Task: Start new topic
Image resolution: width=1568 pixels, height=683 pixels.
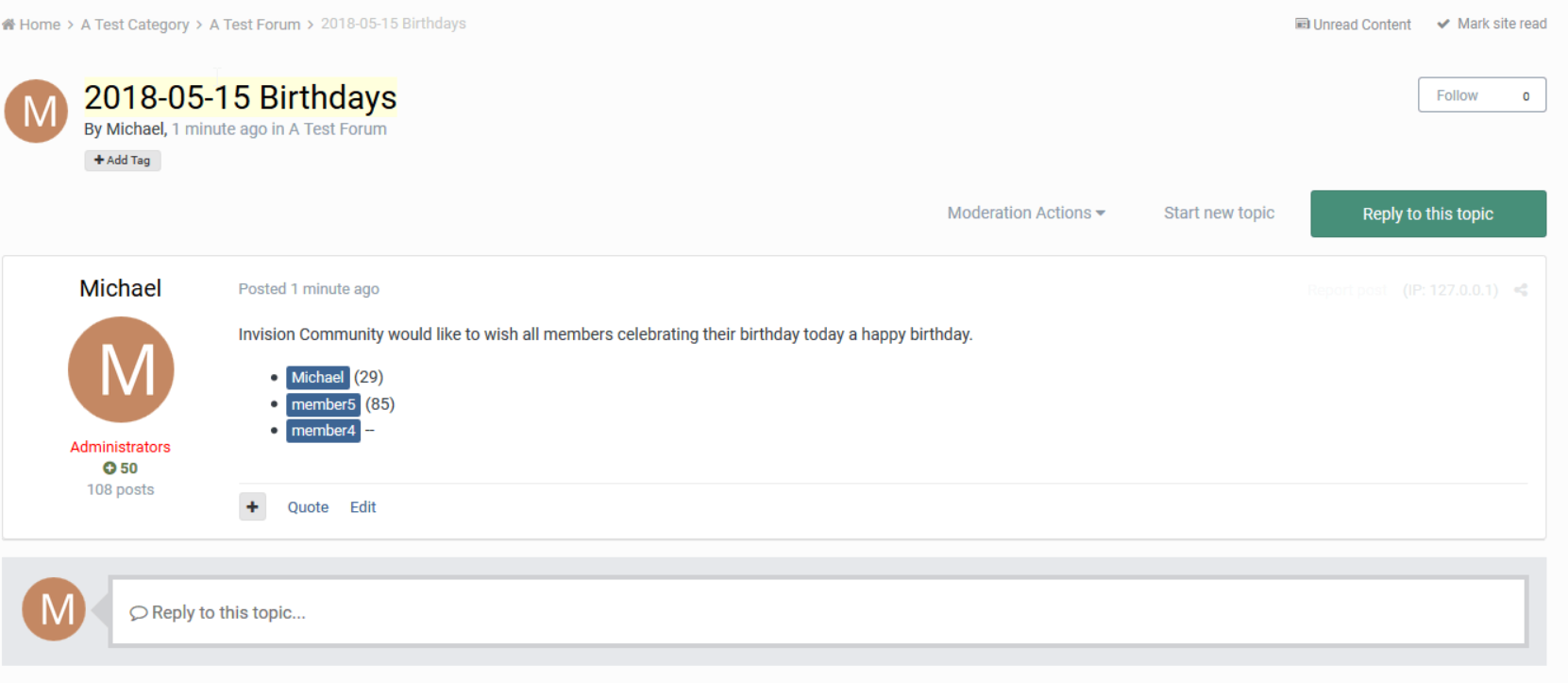Action: (1219, 213)
